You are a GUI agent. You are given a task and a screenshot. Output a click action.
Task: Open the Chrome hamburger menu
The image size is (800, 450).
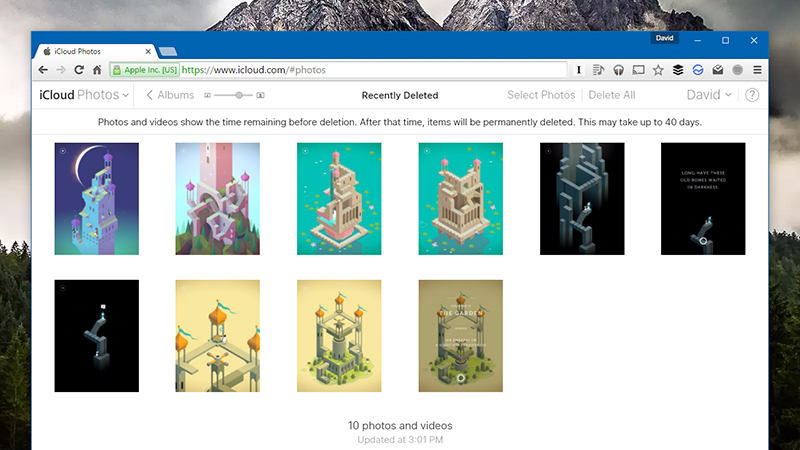click(758, 70)
